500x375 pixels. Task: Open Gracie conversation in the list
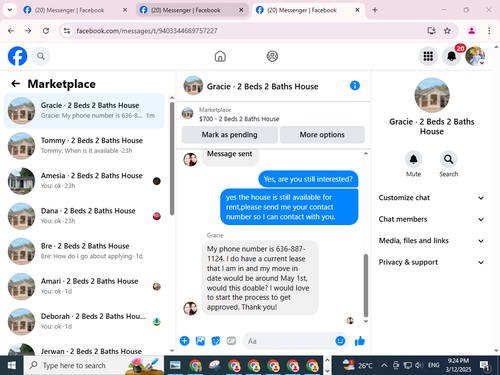84,111
